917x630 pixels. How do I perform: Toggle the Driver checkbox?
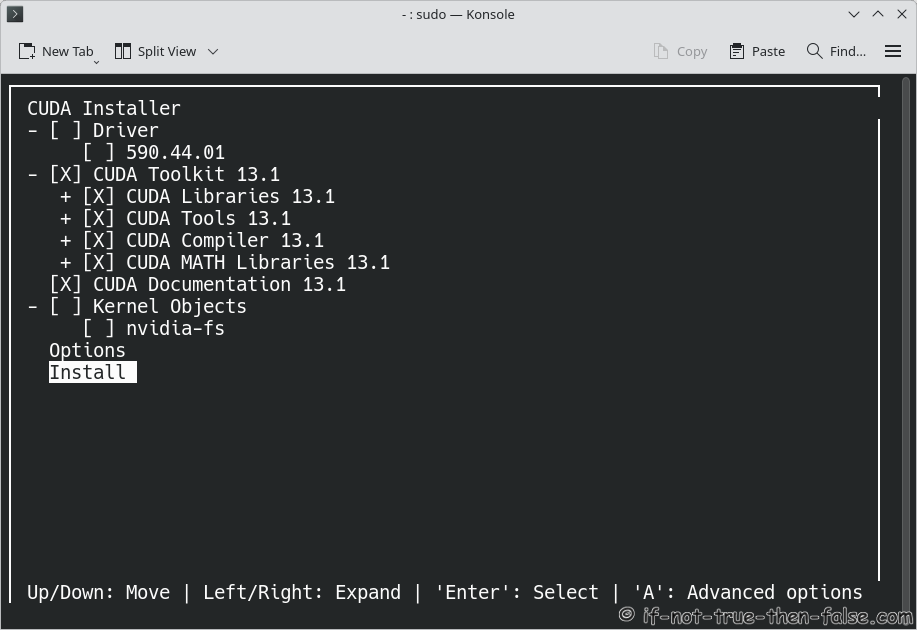pyautogui.click(x=65, y=130)
